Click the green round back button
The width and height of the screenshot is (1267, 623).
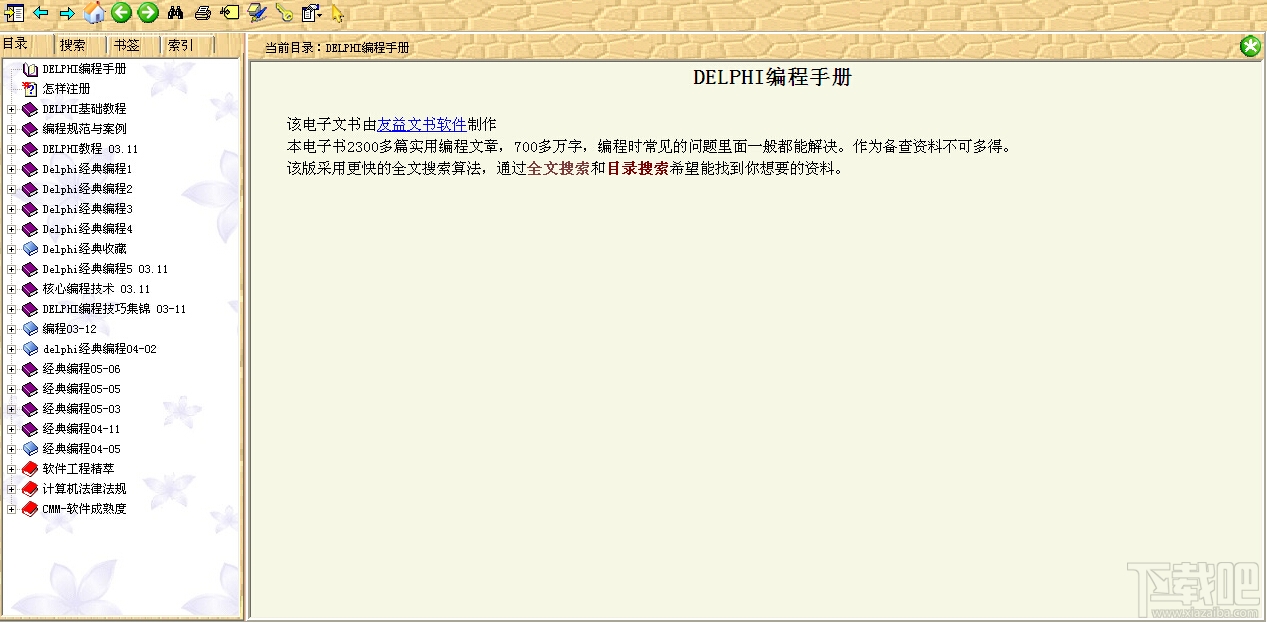click(x=121, y=12)
